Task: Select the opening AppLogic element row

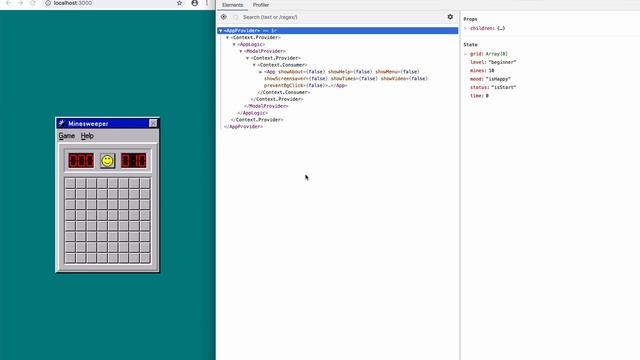Action: [x=251, y=44]
